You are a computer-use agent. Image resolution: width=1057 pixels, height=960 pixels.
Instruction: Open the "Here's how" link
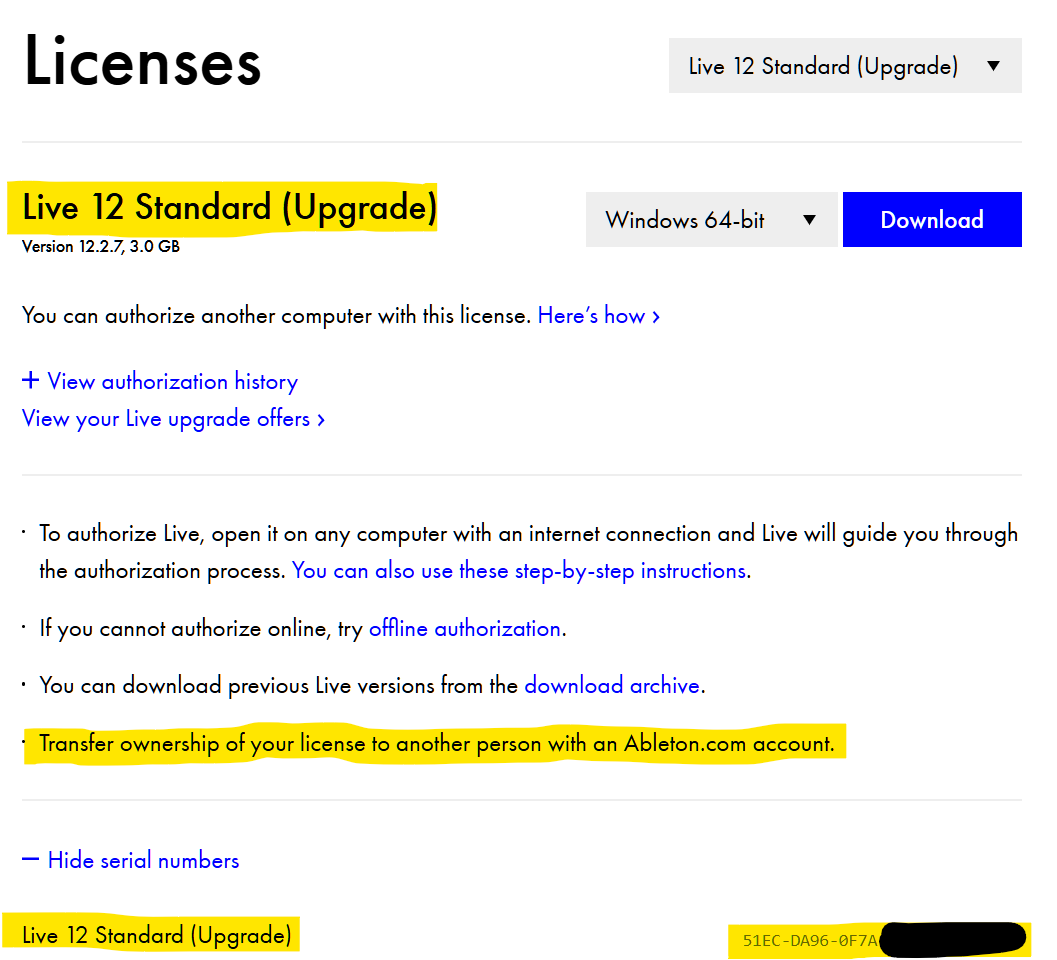tap(591, 316)
